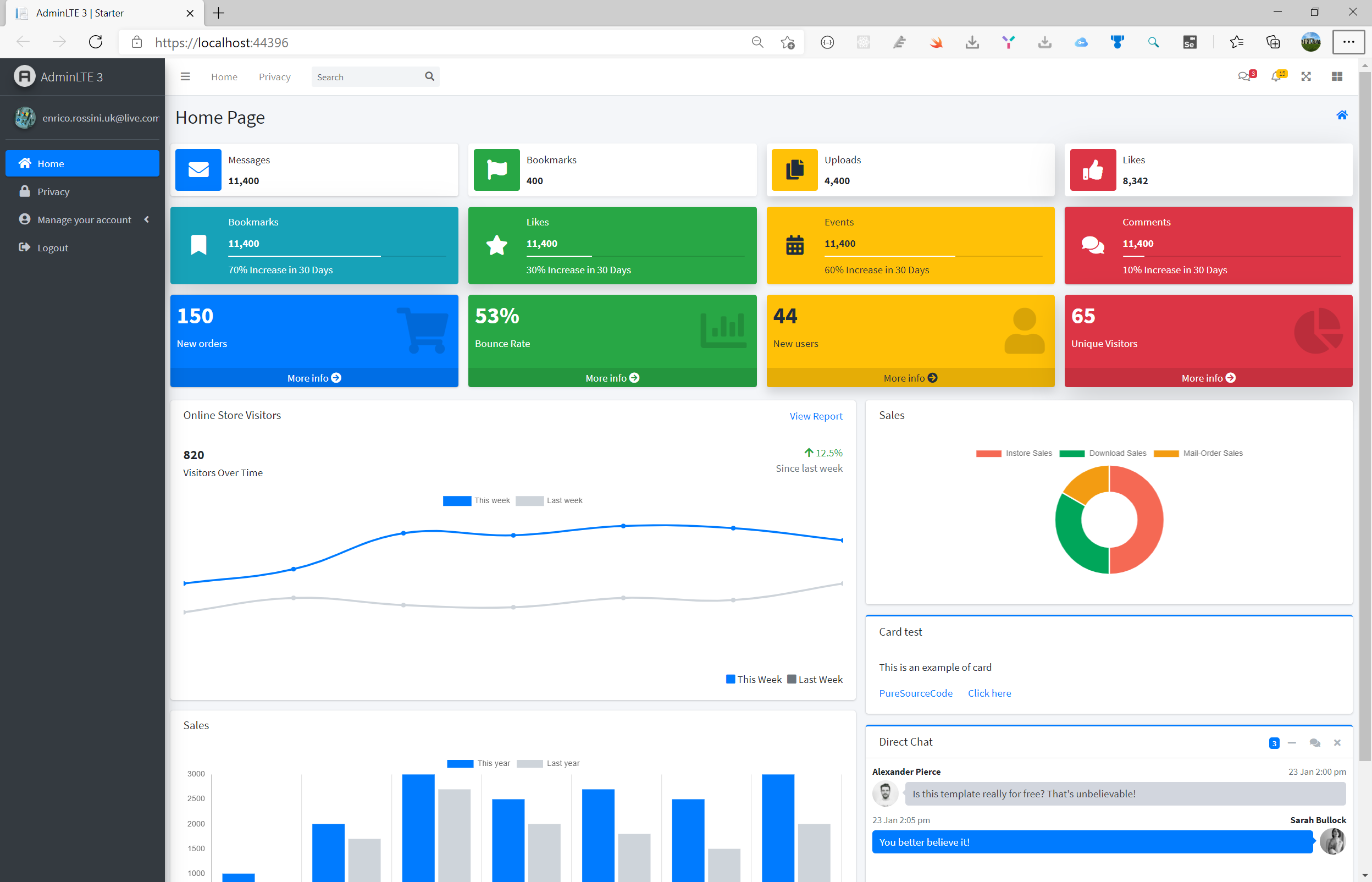Image resolution: width=1372 pixels, height=882 pixels.
Task: Close the Direct Chat card
Action: pos(1337,743)
